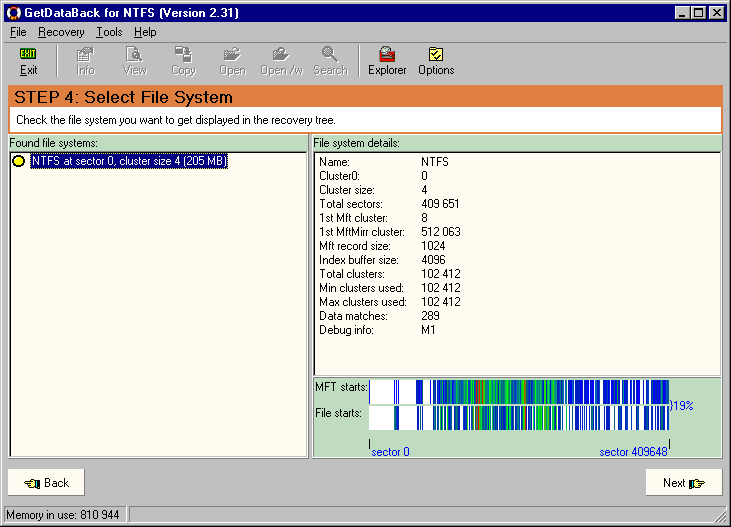The image size is (731, 527).
Task: Click 'Memory in use: 810 944' status text
Action: click(x=62, y=515)
